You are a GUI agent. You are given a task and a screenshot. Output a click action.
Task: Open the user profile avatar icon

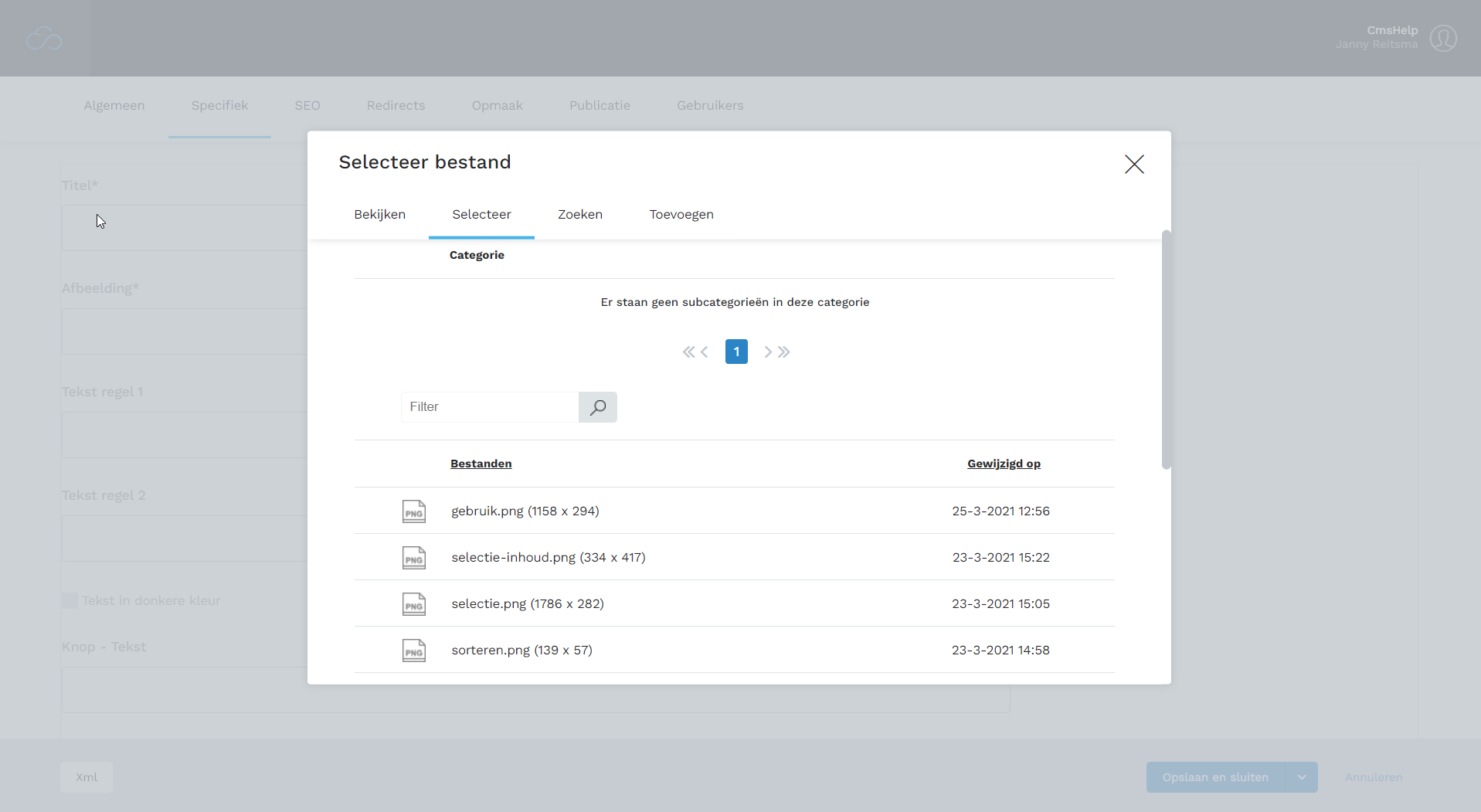tap(1442, 38)
